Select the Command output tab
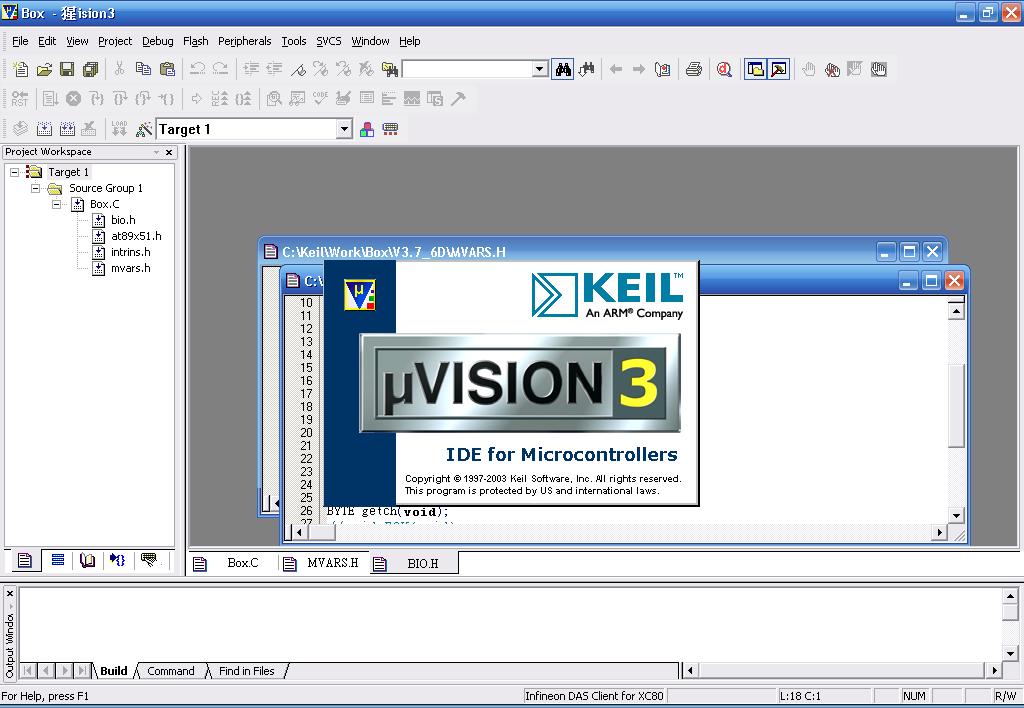The image size is (1024, 708). click(x=170, y=671)
